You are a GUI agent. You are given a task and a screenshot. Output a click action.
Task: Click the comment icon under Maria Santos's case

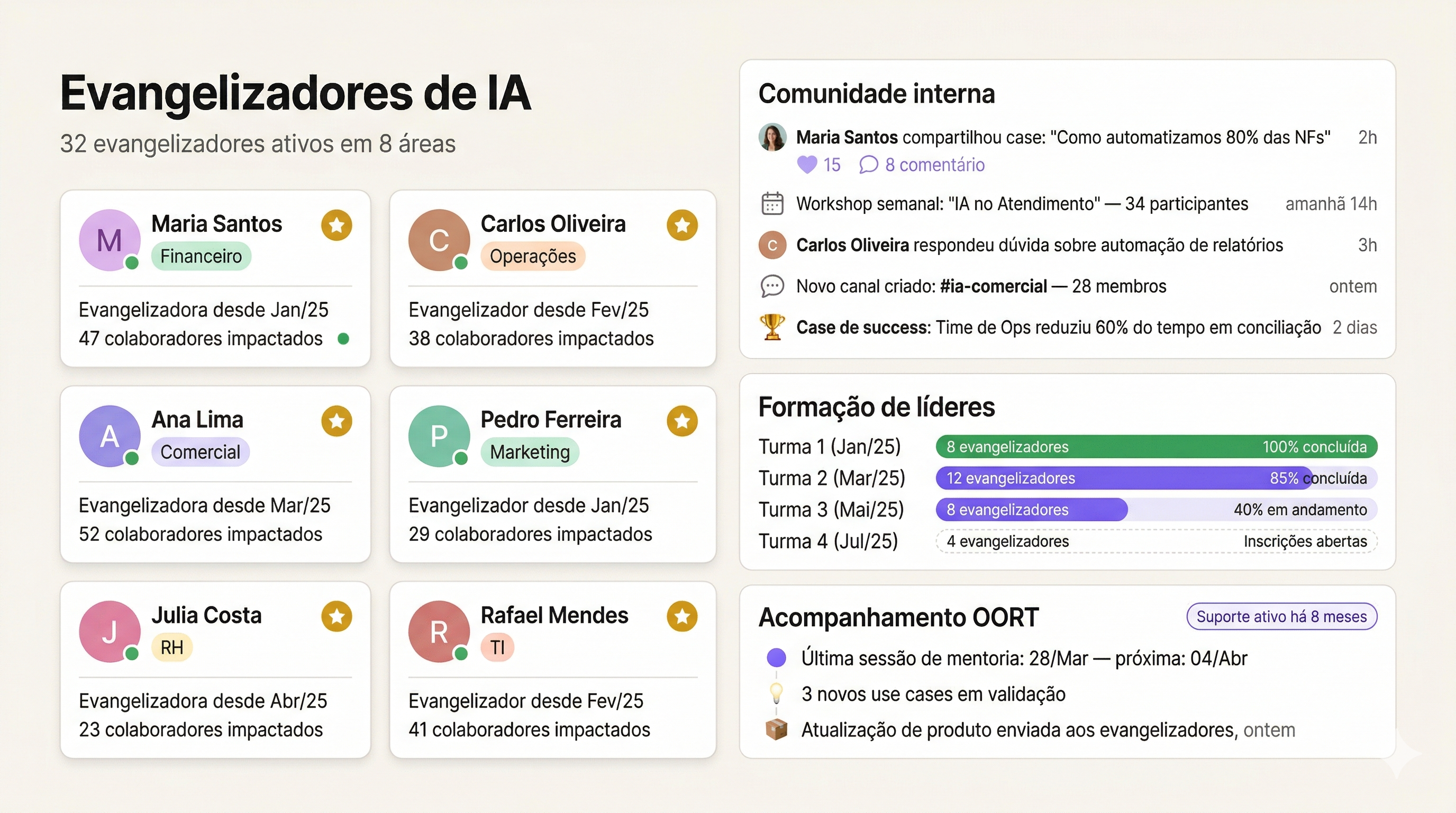pyautogui.click(x=870, y=165)
